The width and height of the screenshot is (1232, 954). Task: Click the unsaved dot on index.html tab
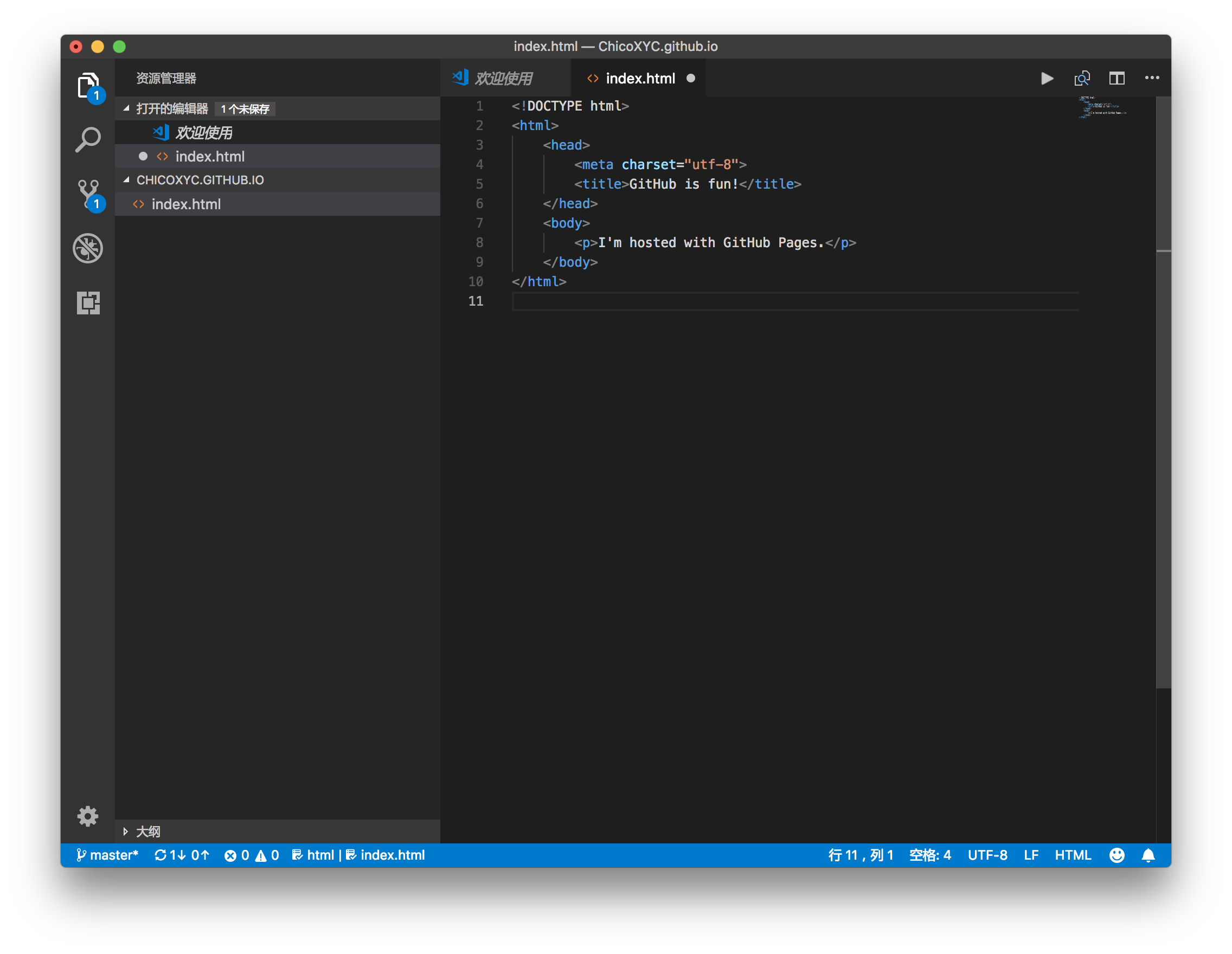click(690, 79)
